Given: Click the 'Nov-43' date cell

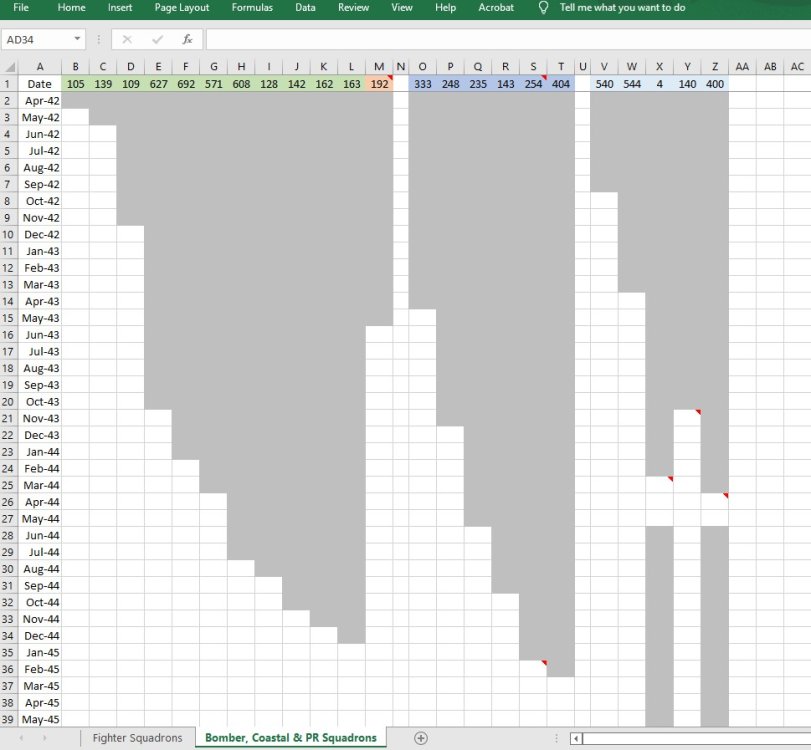Looking at the screenshot, I should [x=39, y=418].
